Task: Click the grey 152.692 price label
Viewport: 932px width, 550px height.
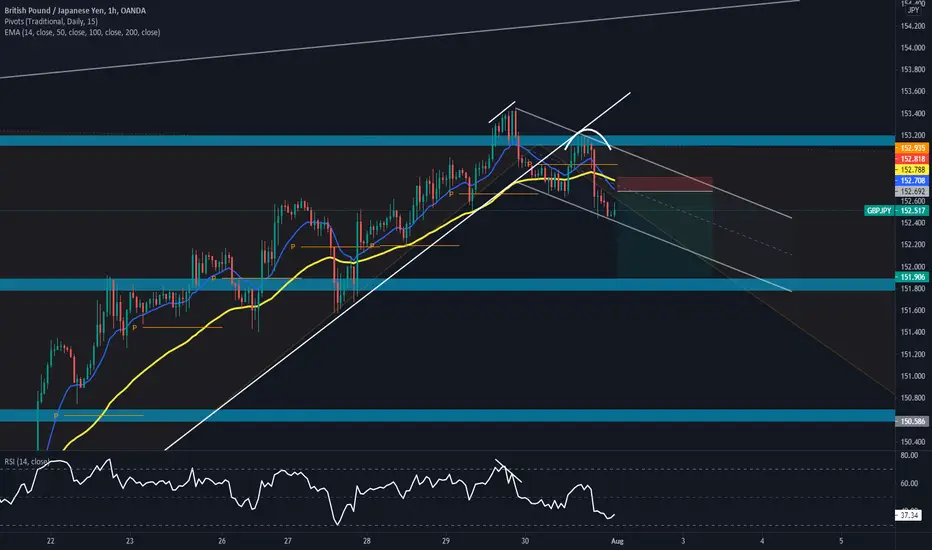Action: click(912, 191)
